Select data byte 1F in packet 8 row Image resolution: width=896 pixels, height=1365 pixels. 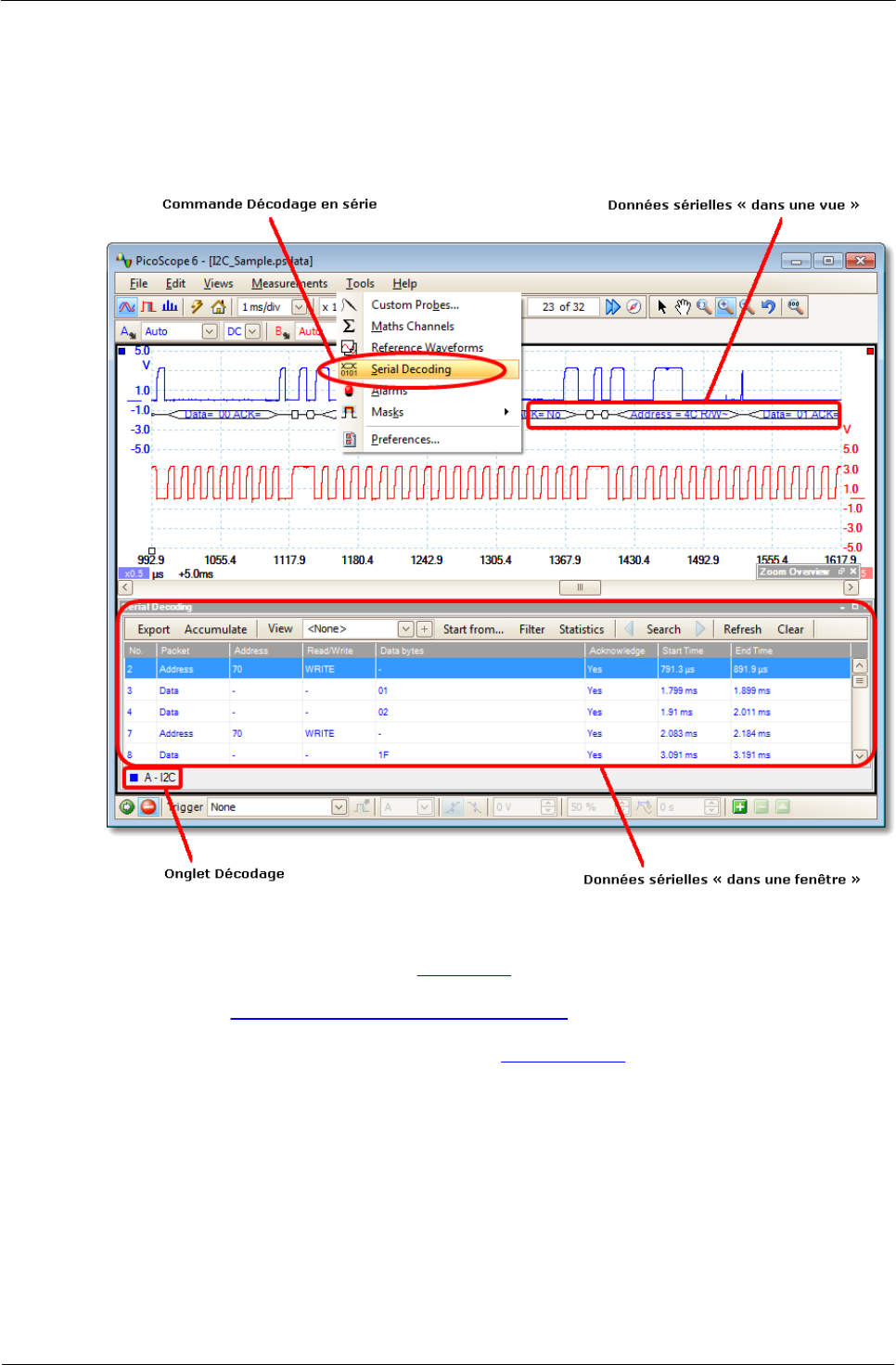[383, 755]
